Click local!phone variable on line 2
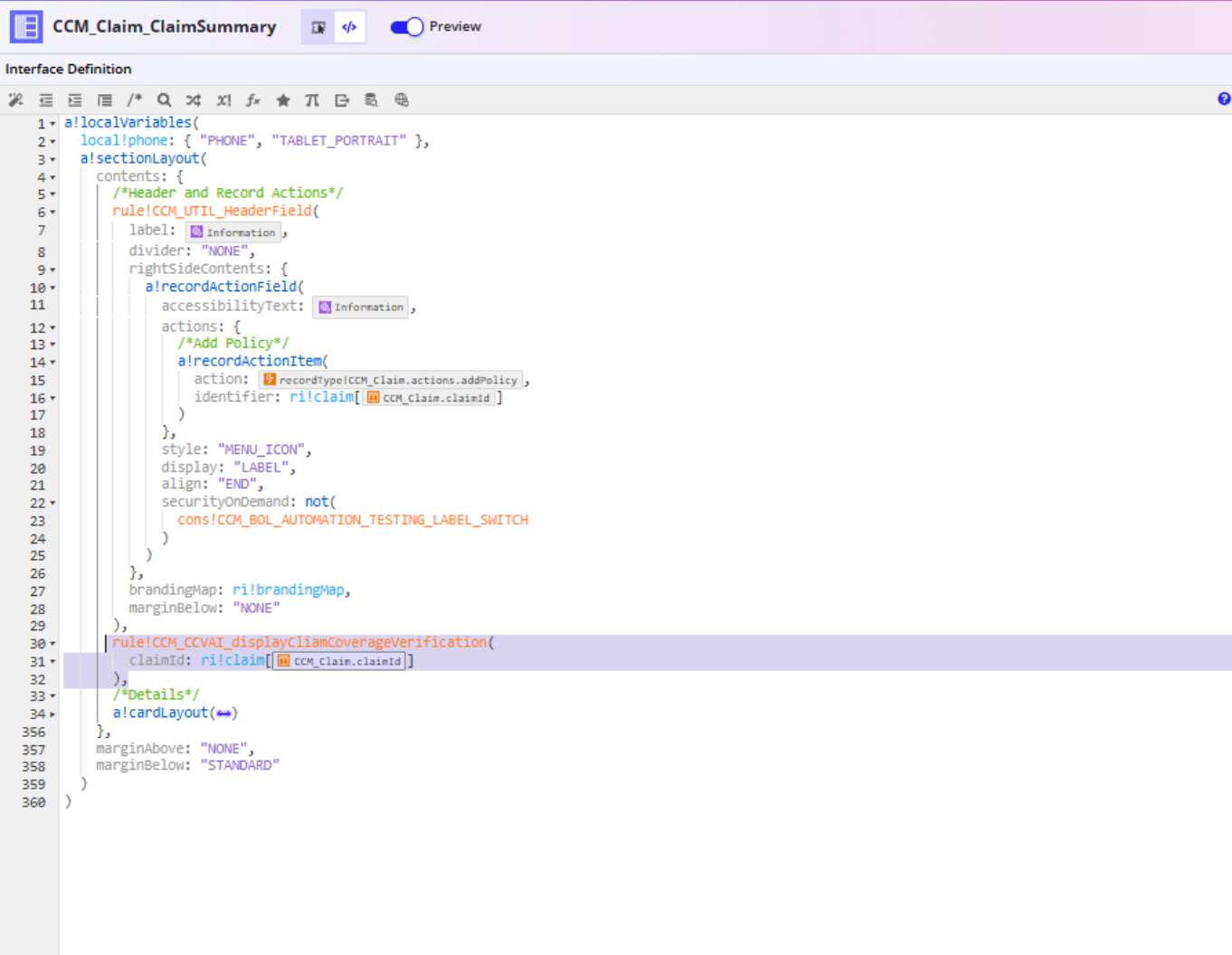The image size is (1232, 955). (123, 140)
